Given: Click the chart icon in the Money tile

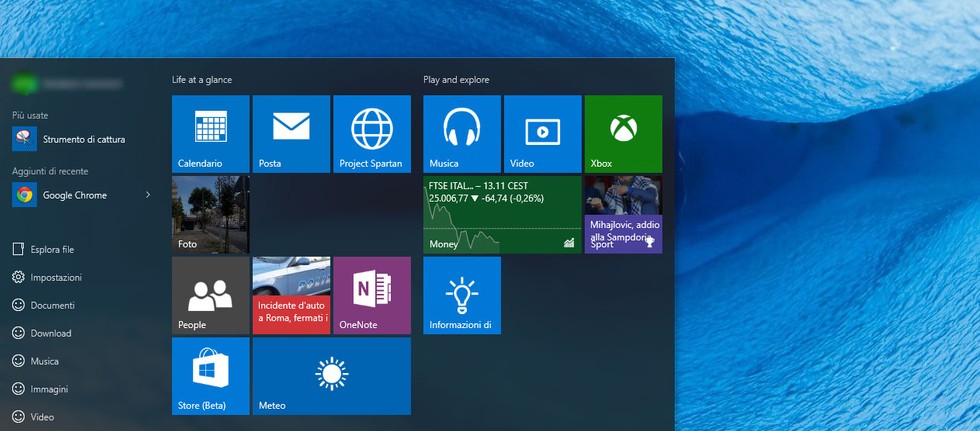Looking at the screenshot, I should click(x=569, y=243).
